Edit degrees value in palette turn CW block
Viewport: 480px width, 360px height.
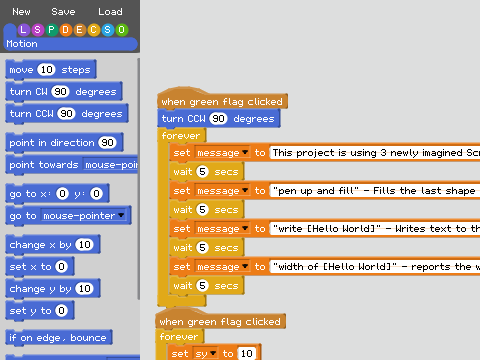point(60,92)
